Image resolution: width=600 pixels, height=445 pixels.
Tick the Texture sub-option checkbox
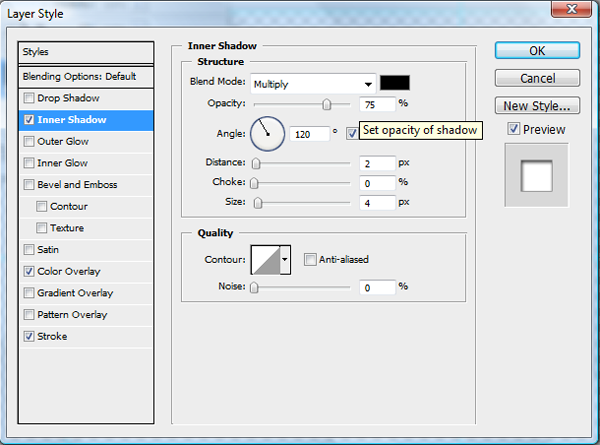click(x=41, y=228)
